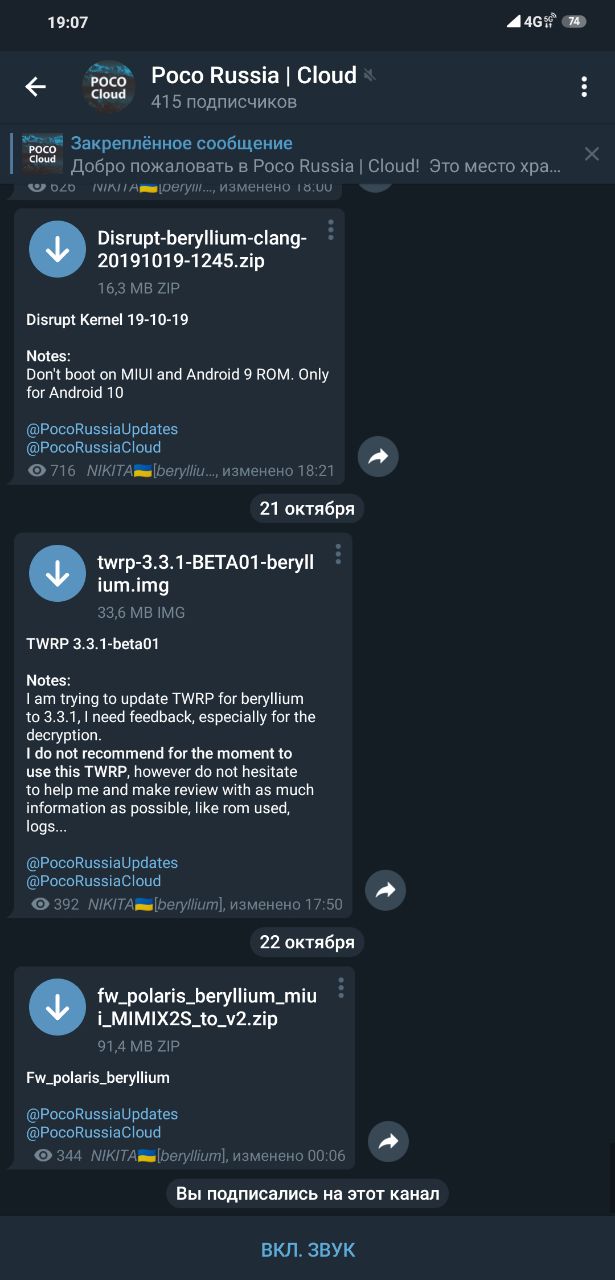Viewport: 615px width, 1280px height.
Task: Open options for the TWRP image file
Action: click(338, 554)
